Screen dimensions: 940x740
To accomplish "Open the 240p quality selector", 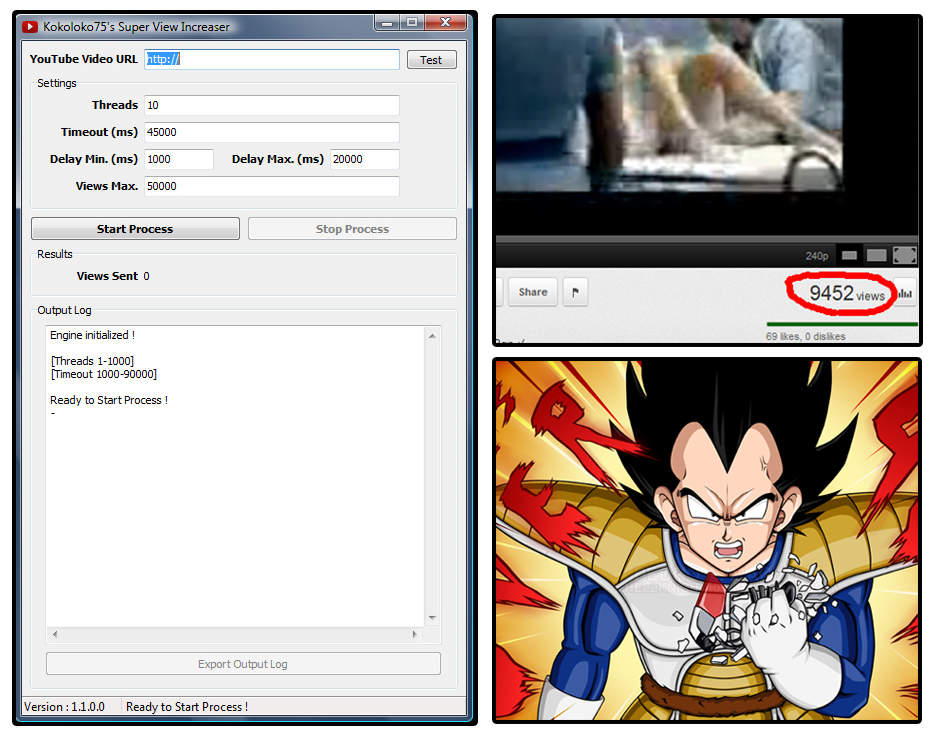I will pyautogui.click(x=817, y=256).
